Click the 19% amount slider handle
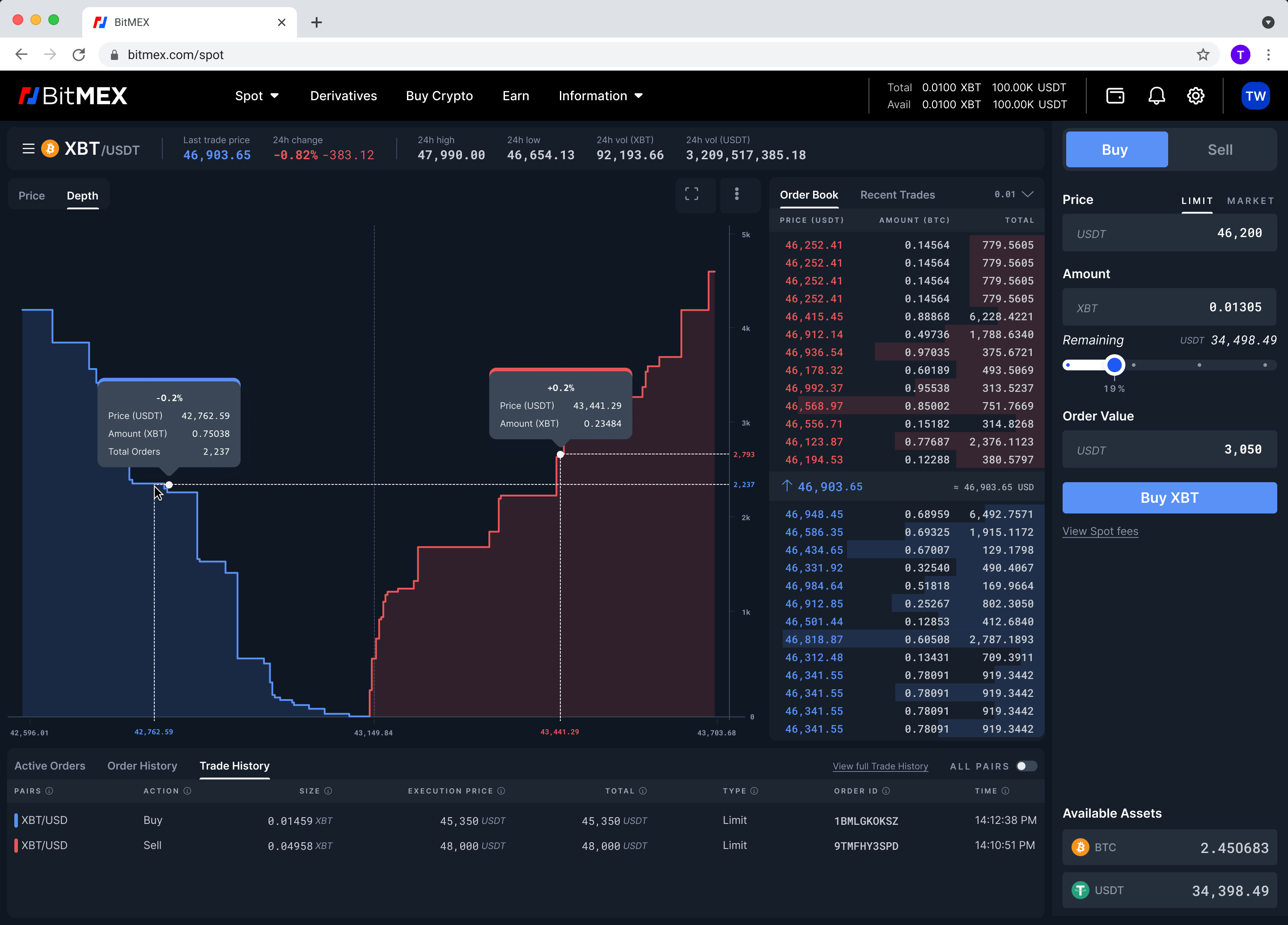Image resolution: width=1288 pixels, height=925 pixels. coord(1114,365)
